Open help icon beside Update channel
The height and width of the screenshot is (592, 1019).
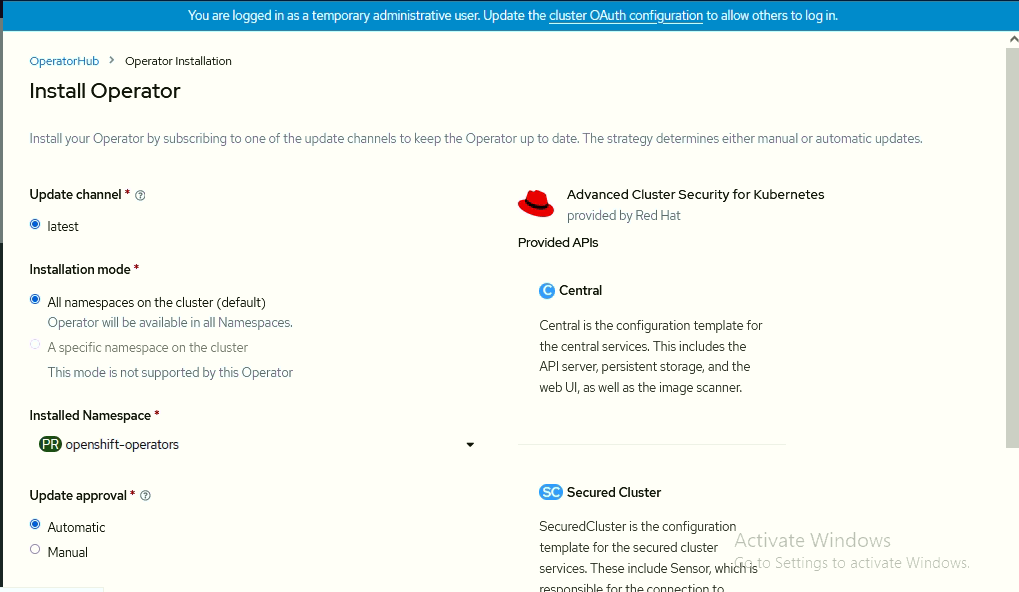140,196
